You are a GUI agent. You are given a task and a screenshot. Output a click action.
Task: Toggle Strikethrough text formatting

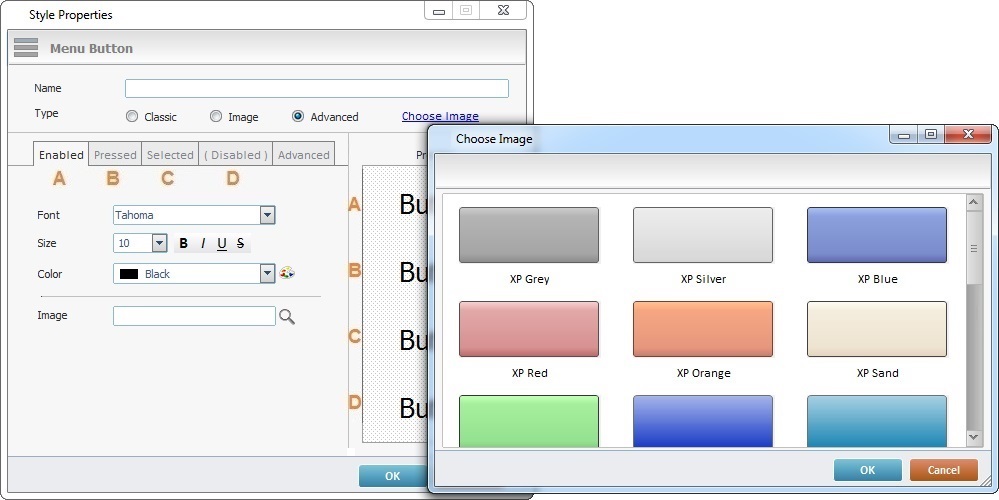click(x=240, y=243)
